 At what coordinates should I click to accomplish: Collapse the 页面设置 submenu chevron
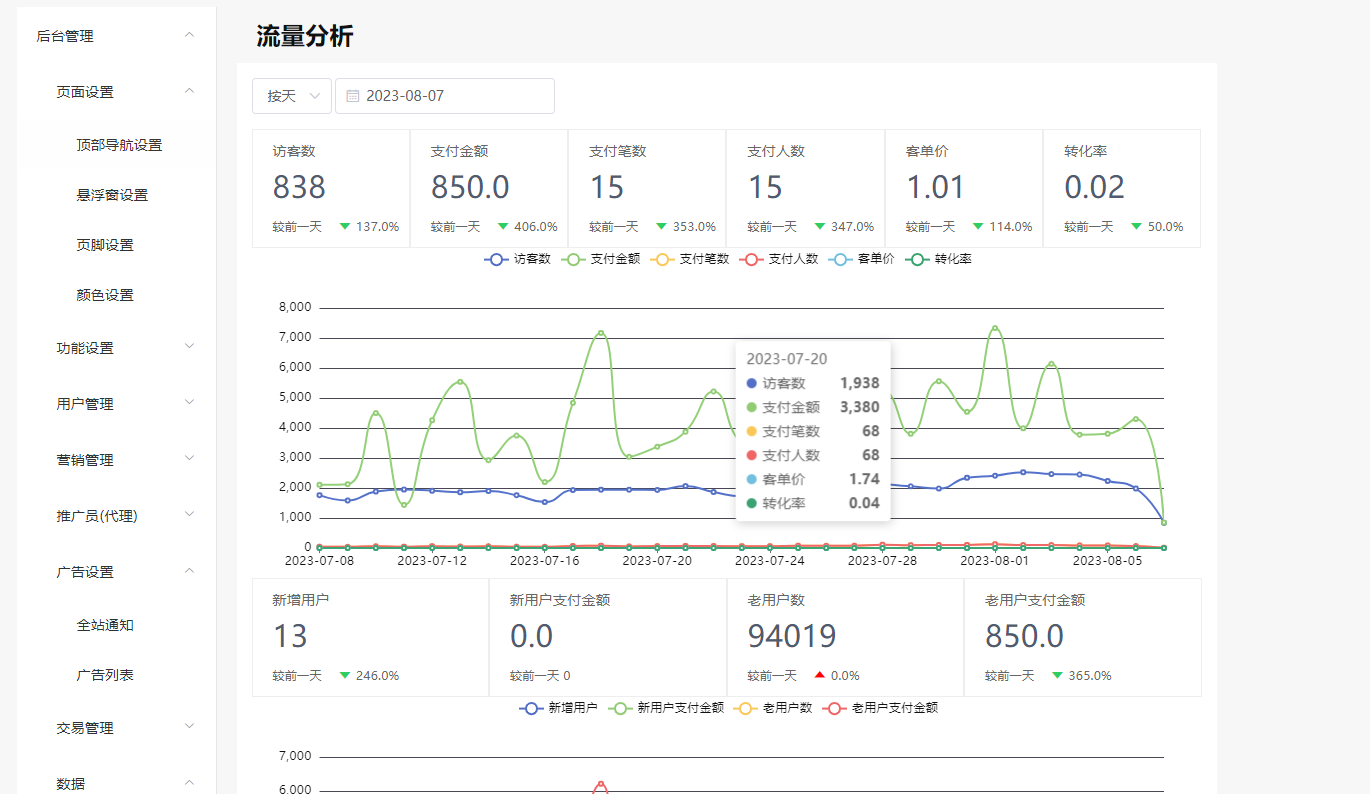click(189, 91)
